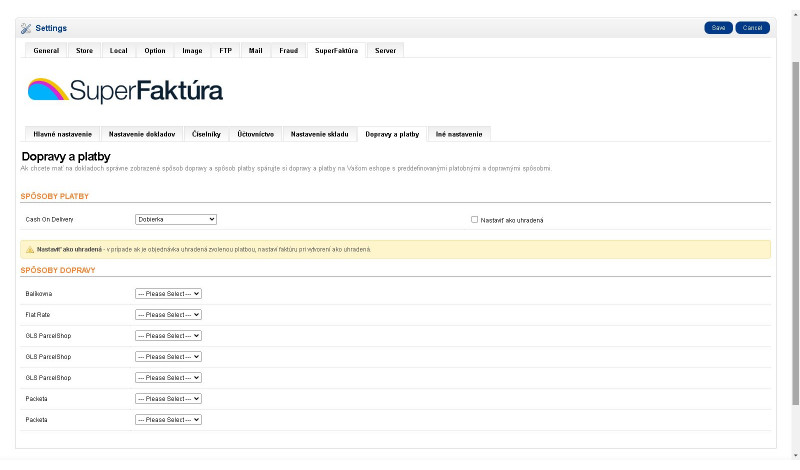800x470 pixels.
Task: Open the Image tab
Action: pos(192,51)
